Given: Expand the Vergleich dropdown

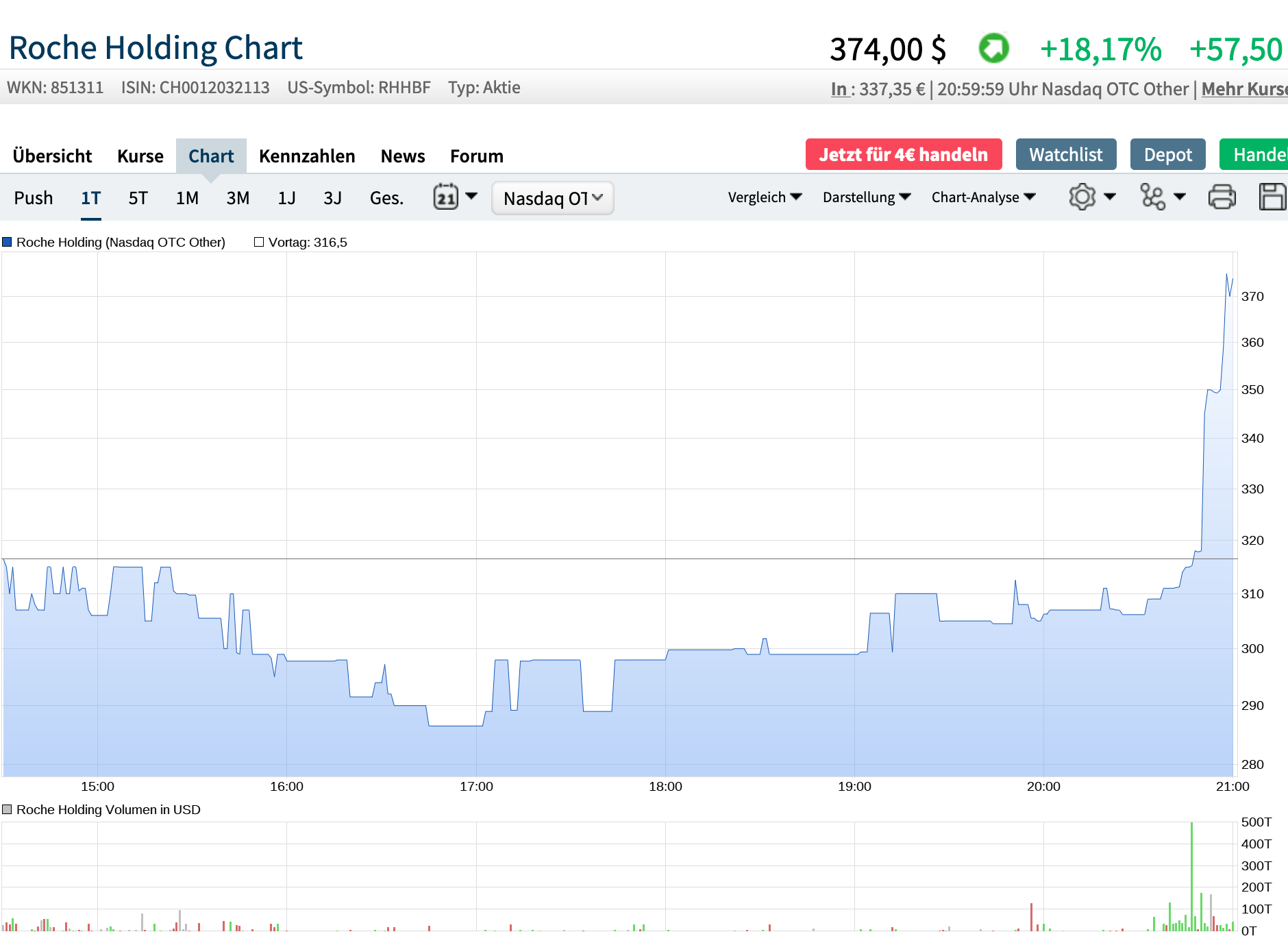Looking at the screenshot, I should click(x=765, y=197).
